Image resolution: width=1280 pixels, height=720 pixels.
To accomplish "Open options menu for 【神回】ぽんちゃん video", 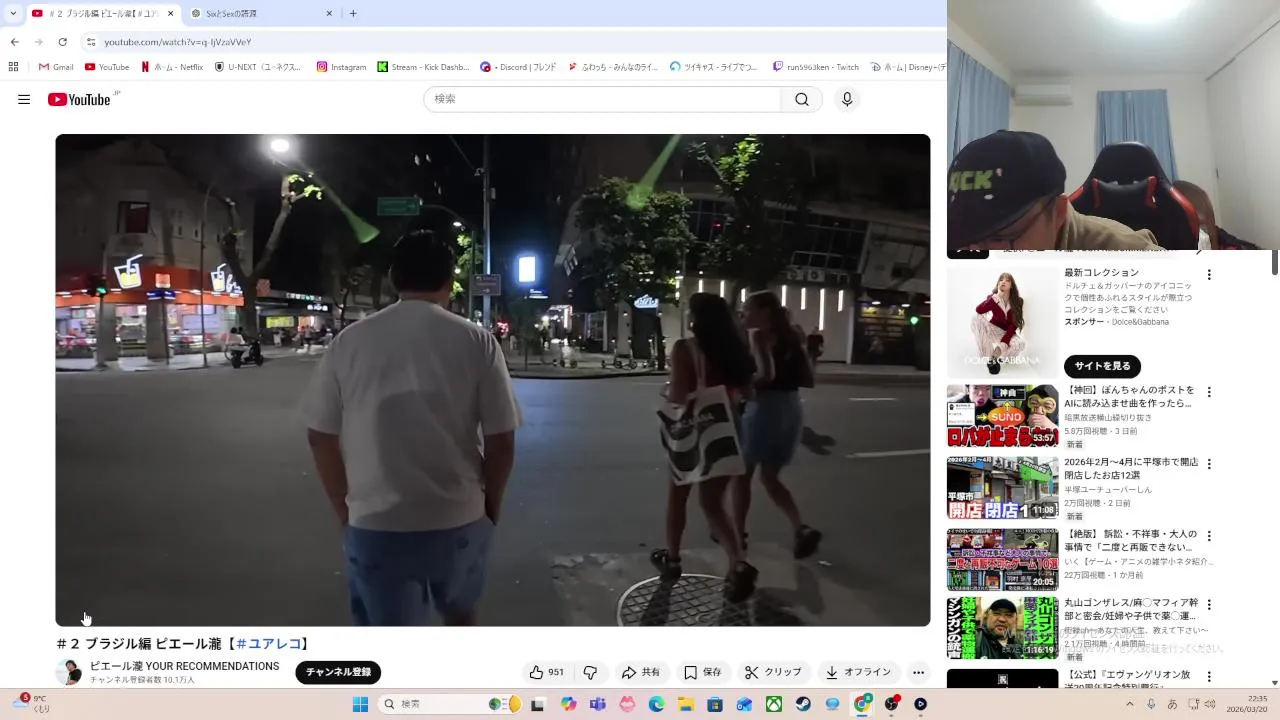I will [1209, 392].
